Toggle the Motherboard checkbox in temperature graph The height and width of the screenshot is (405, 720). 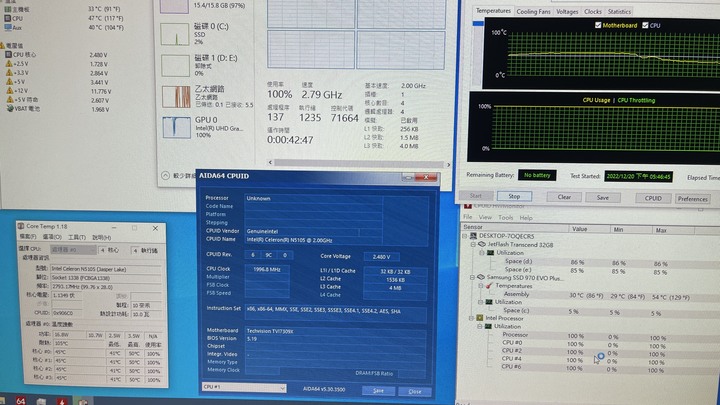(x=598, y=25)
